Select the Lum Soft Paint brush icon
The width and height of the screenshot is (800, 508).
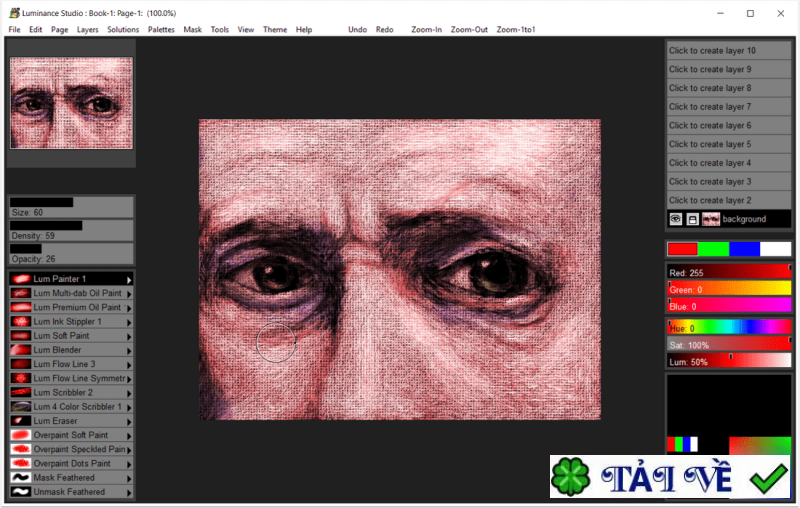[21, 336]
